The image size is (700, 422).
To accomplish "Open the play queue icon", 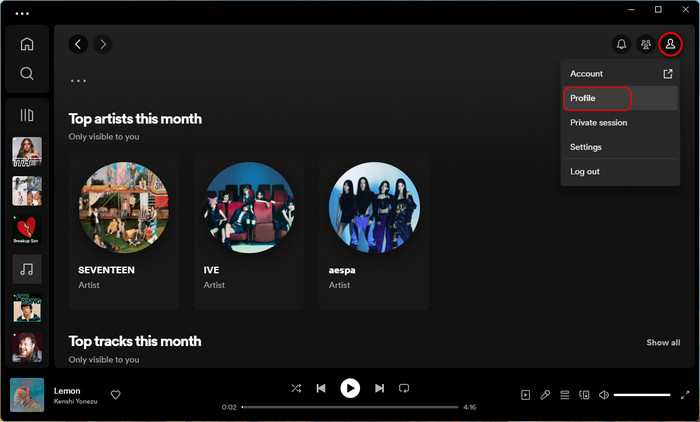I will 565,395.
